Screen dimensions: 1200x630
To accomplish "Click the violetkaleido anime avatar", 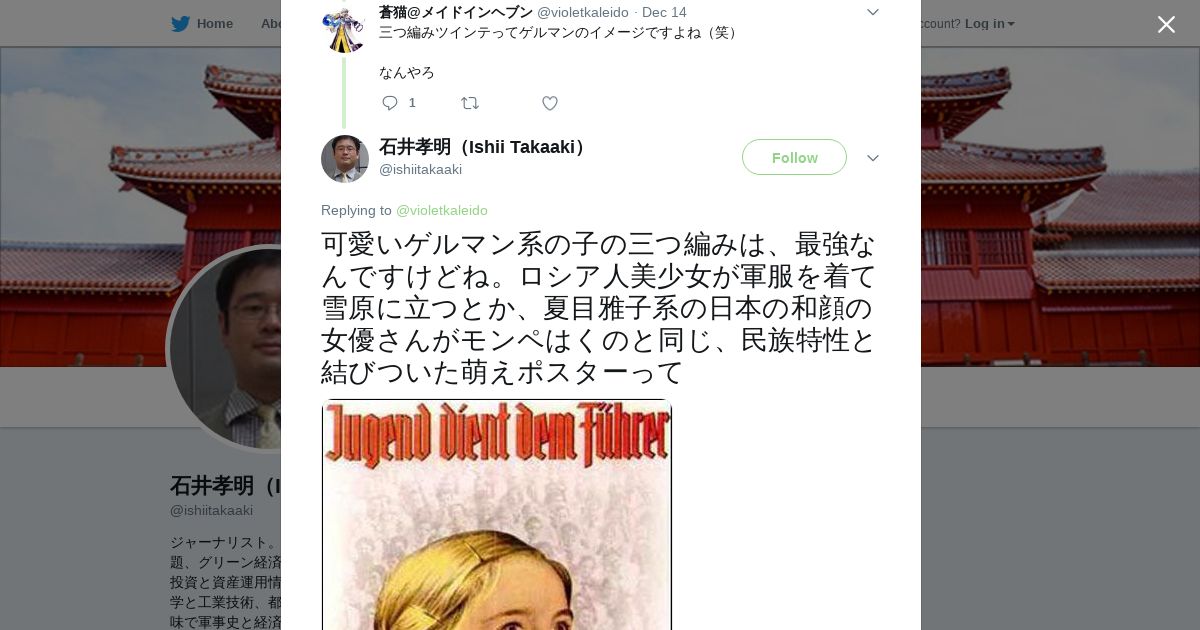I will click(345, 29).
